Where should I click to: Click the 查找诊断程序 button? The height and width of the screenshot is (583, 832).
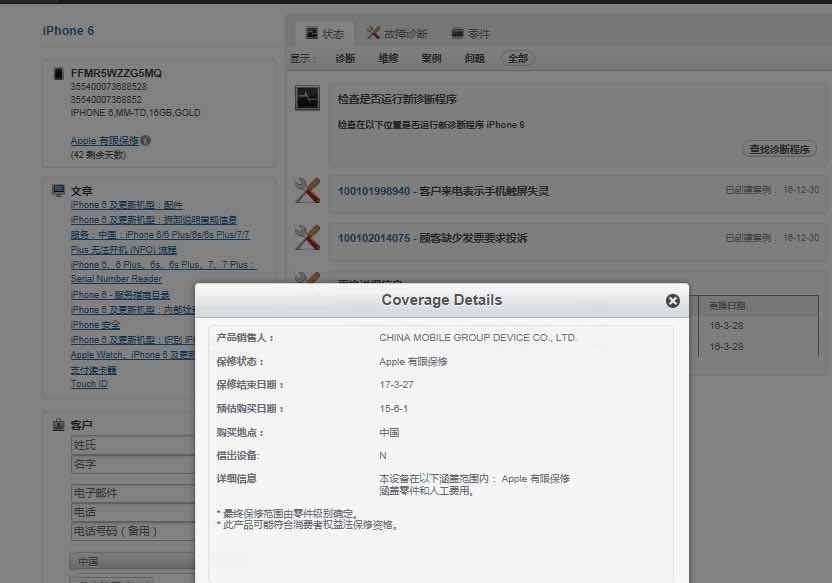(779, 150)
